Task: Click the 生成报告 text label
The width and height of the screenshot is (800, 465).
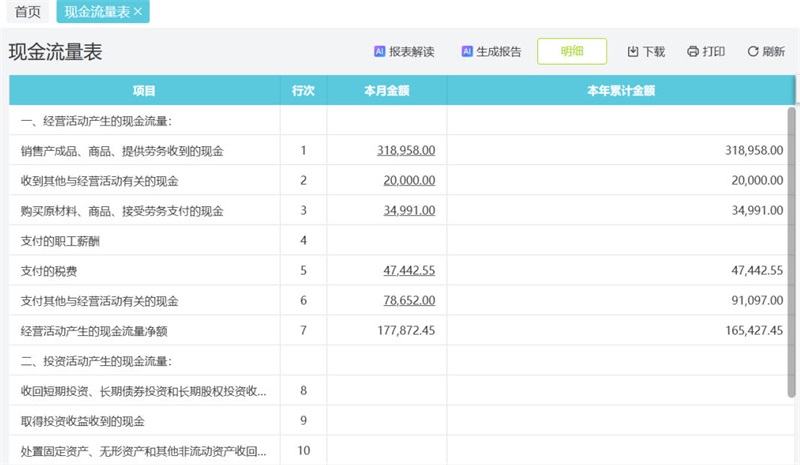Action: (x=498, y=52)
